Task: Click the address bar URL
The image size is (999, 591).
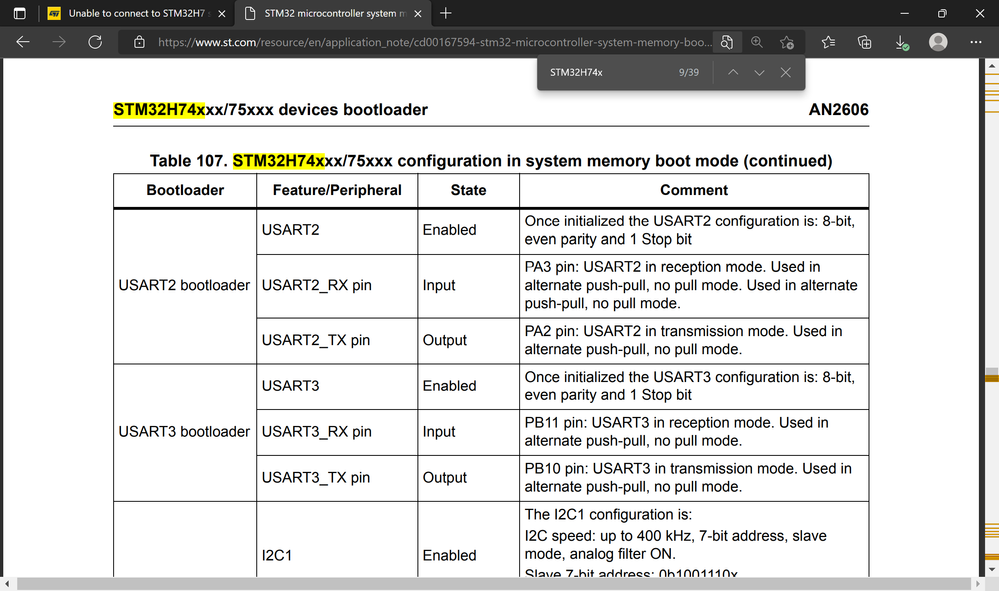Action: click(435, 42)
